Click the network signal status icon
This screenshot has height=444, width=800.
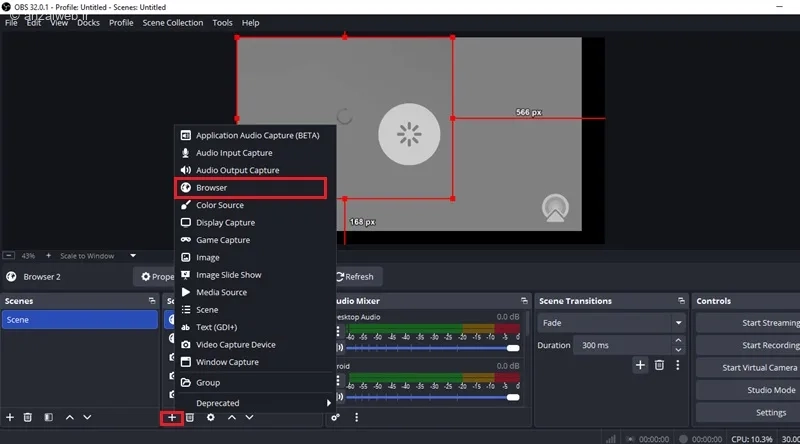tap(611, 439)
